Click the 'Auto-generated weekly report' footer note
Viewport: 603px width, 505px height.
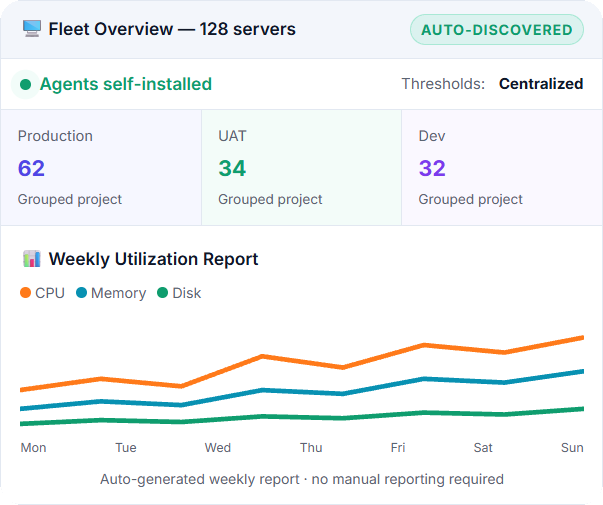(x=302, y=479)
